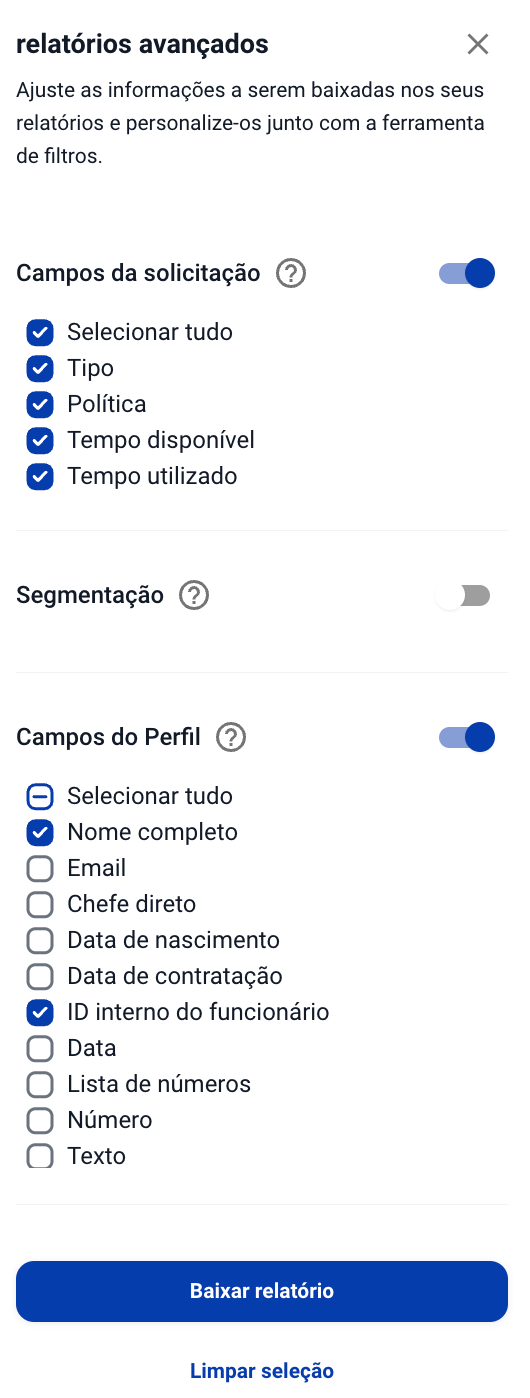Check the Lista de números checkbox

(x=40, y=1085)
